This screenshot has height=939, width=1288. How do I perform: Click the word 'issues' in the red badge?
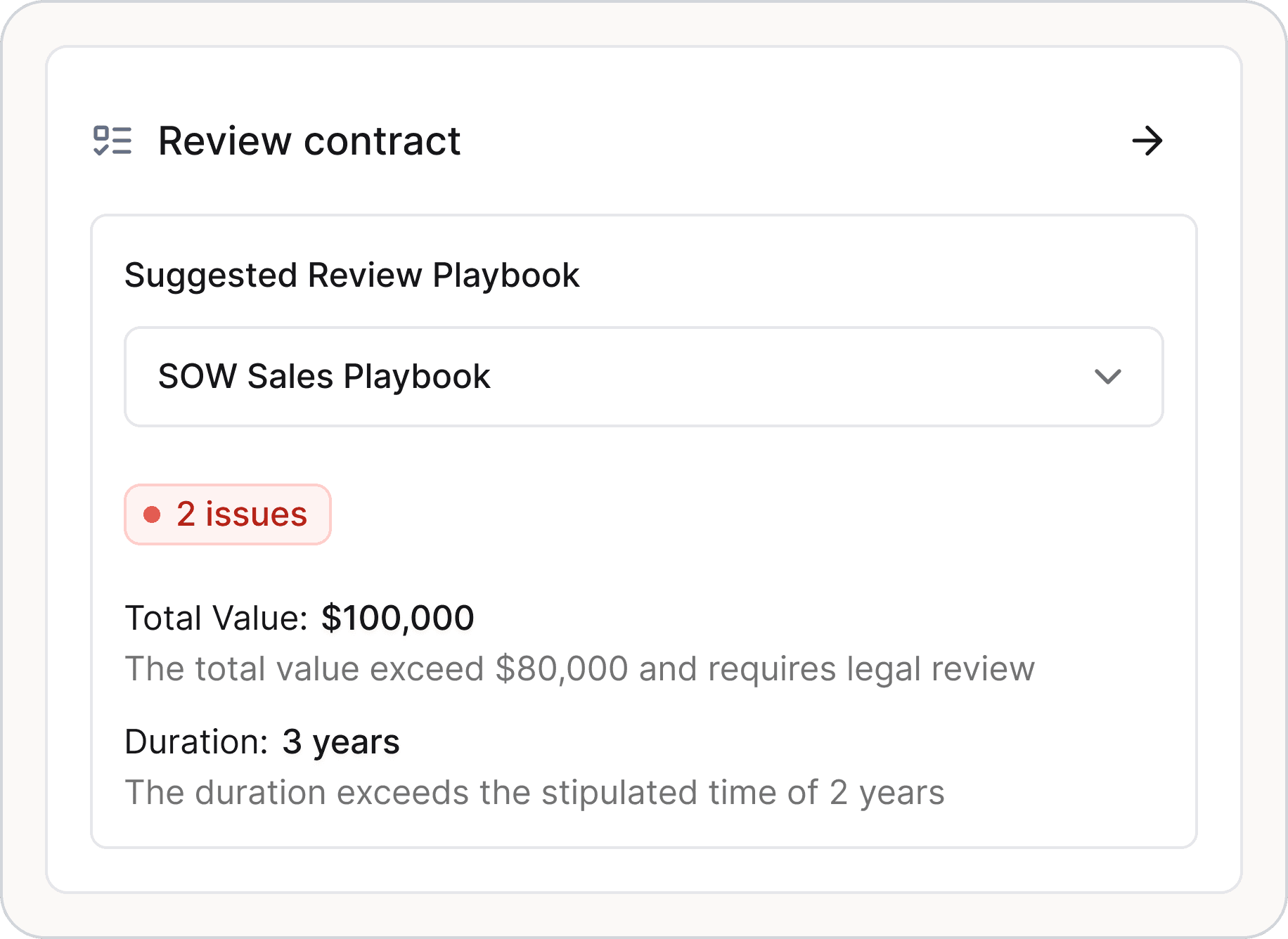pyautogui.click(x=256, y=514)
